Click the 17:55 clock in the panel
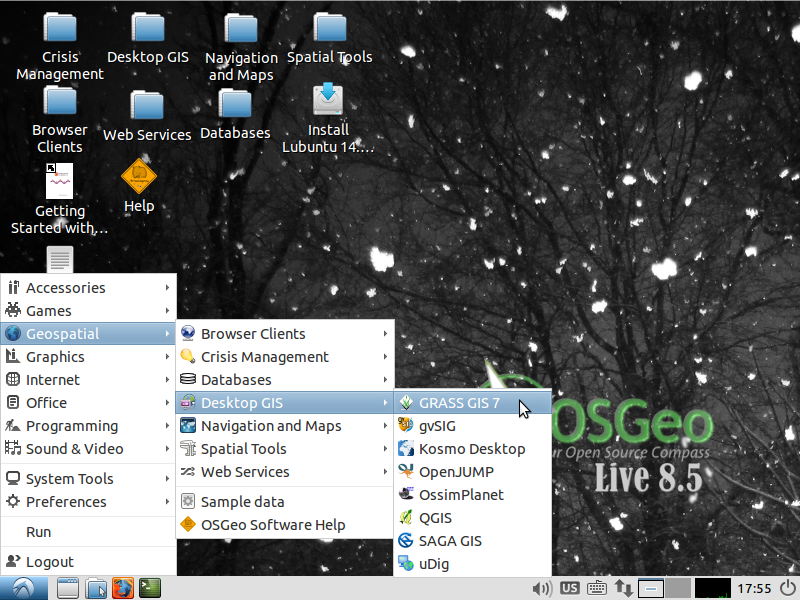The height and width of the screenshot is (600, 800). point(754,589)
